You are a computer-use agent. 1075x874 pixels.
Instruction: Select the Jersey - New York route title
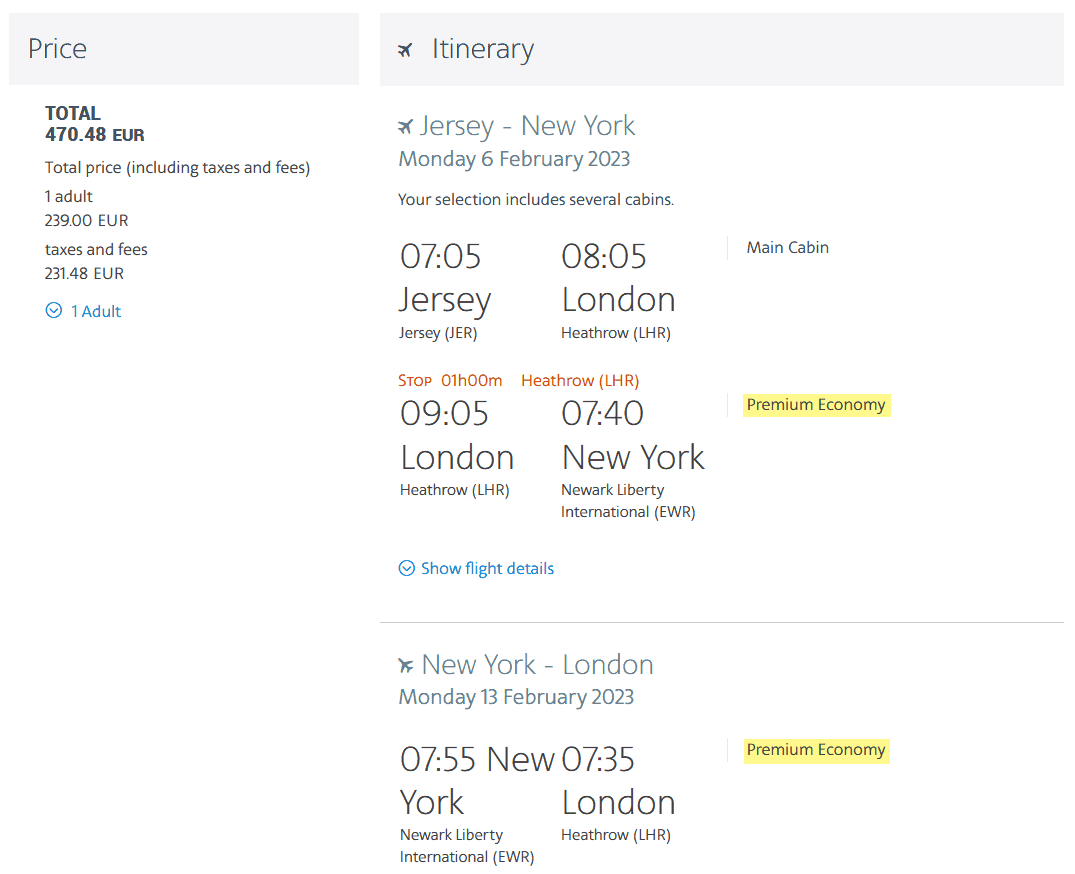527,126
